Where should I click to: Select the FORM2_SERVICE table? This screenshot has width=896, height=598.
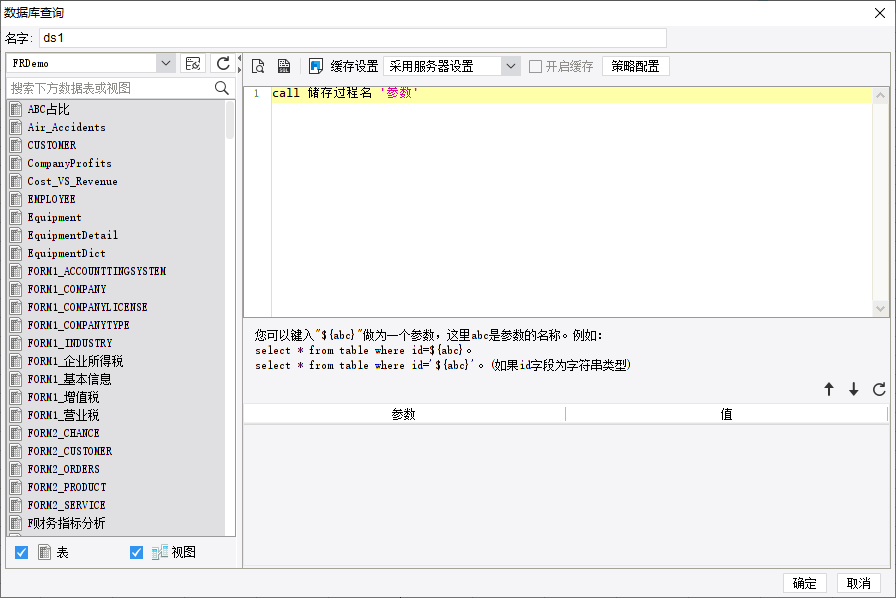[x=66, y=505]
